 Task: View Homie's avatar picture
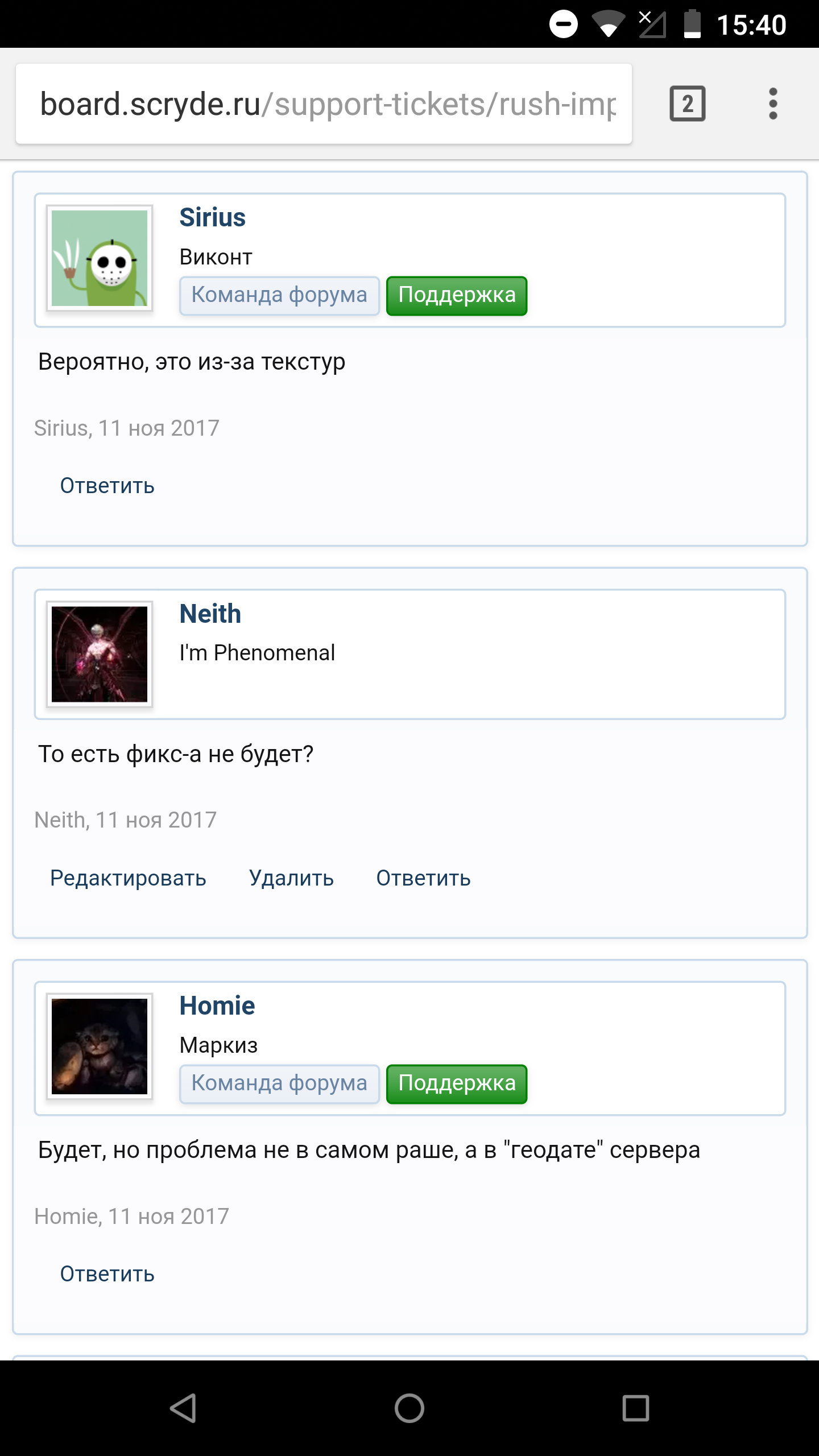100,1046
